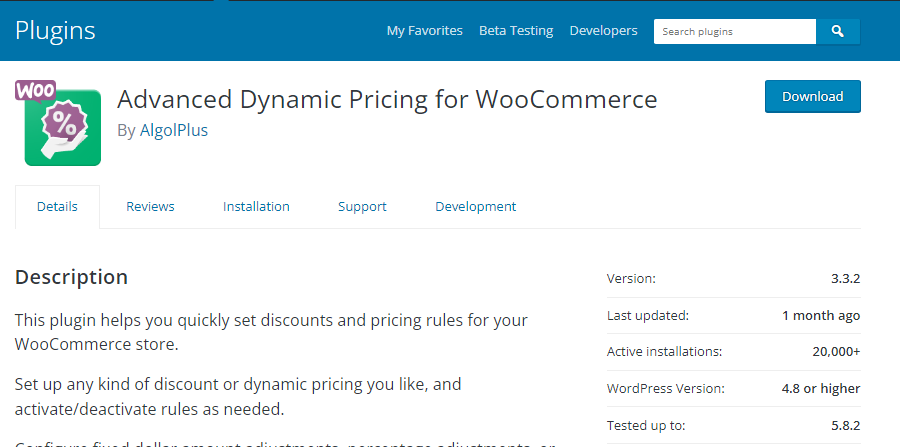Select the Details tab
The height and width of the screenshot is (447, 900).
pos(57,207)
